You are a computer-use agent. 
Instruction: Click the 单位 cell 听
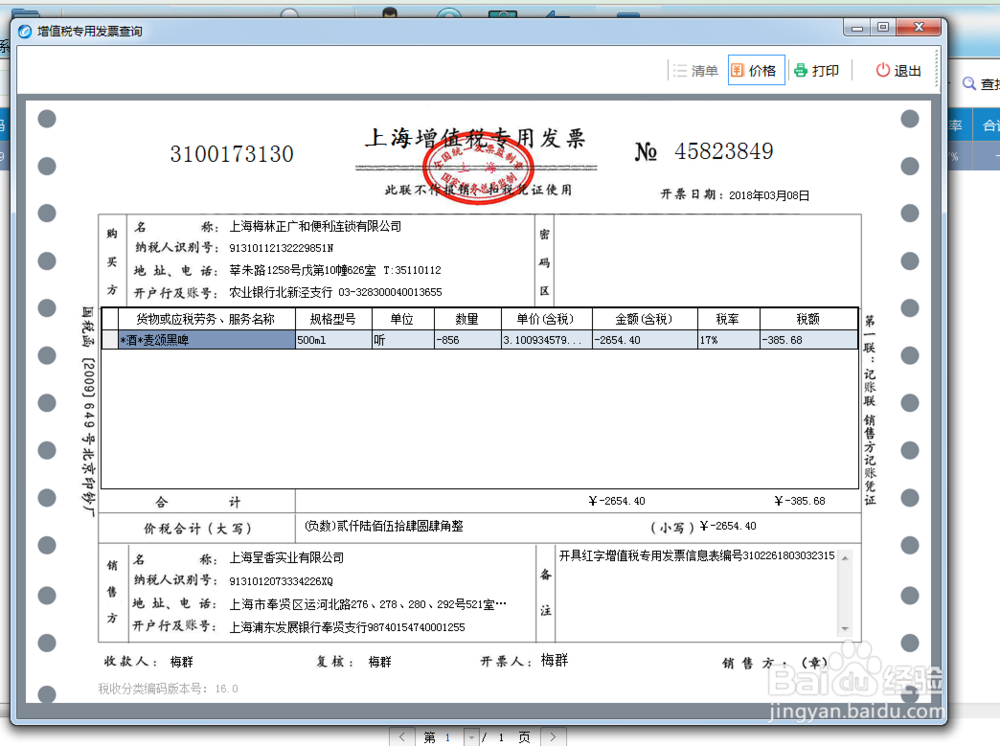(403, 340)
